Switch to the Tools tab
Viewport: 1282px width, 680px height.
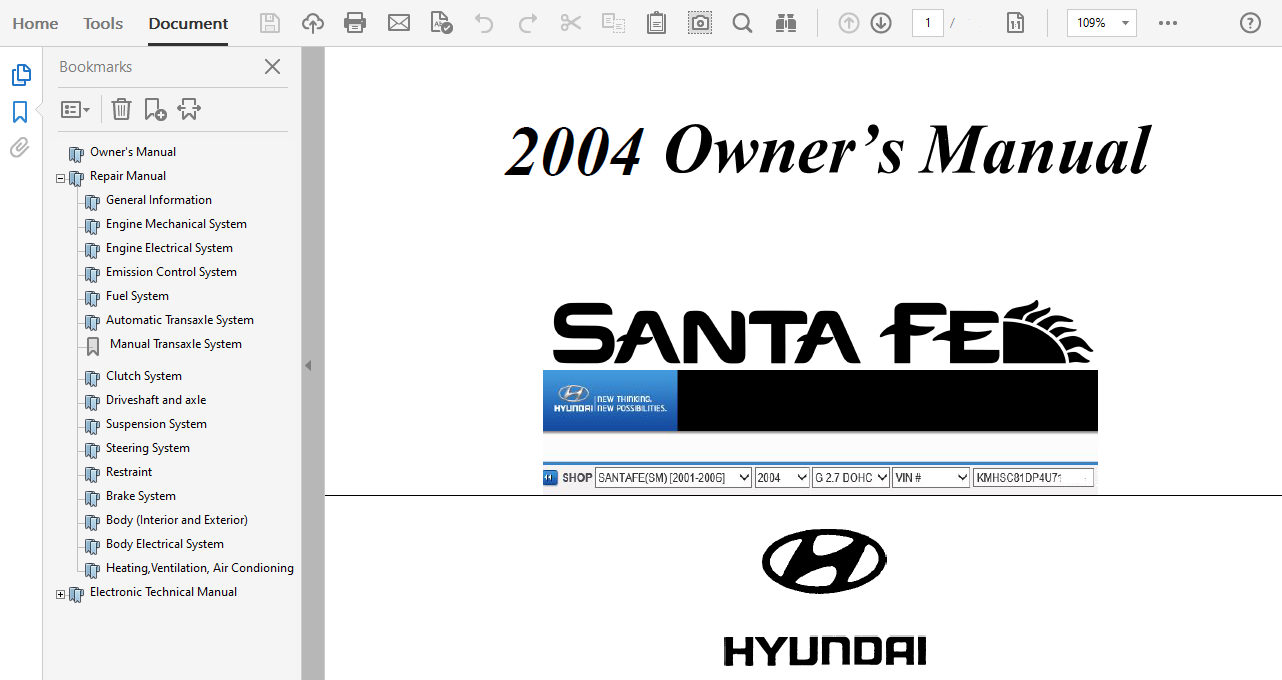[x=103, y=23]
